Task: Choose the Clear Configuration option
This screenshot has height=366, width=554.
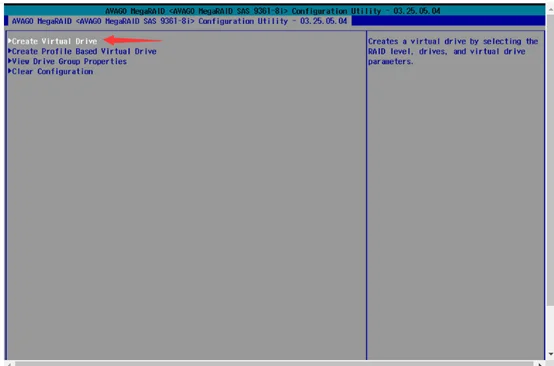Action: pyautogui.click(x=52, y=72)
